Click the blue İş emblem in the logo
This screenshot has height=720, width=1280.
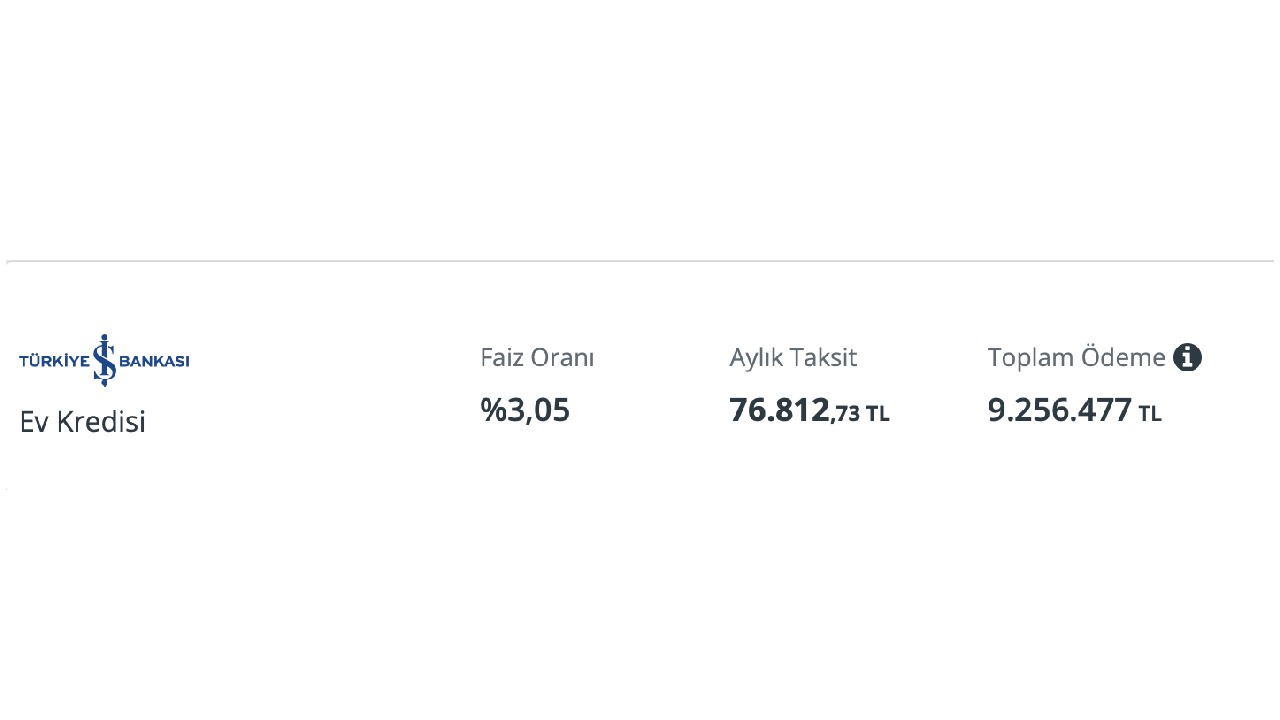pyautogui.click(x=104, y=360)
